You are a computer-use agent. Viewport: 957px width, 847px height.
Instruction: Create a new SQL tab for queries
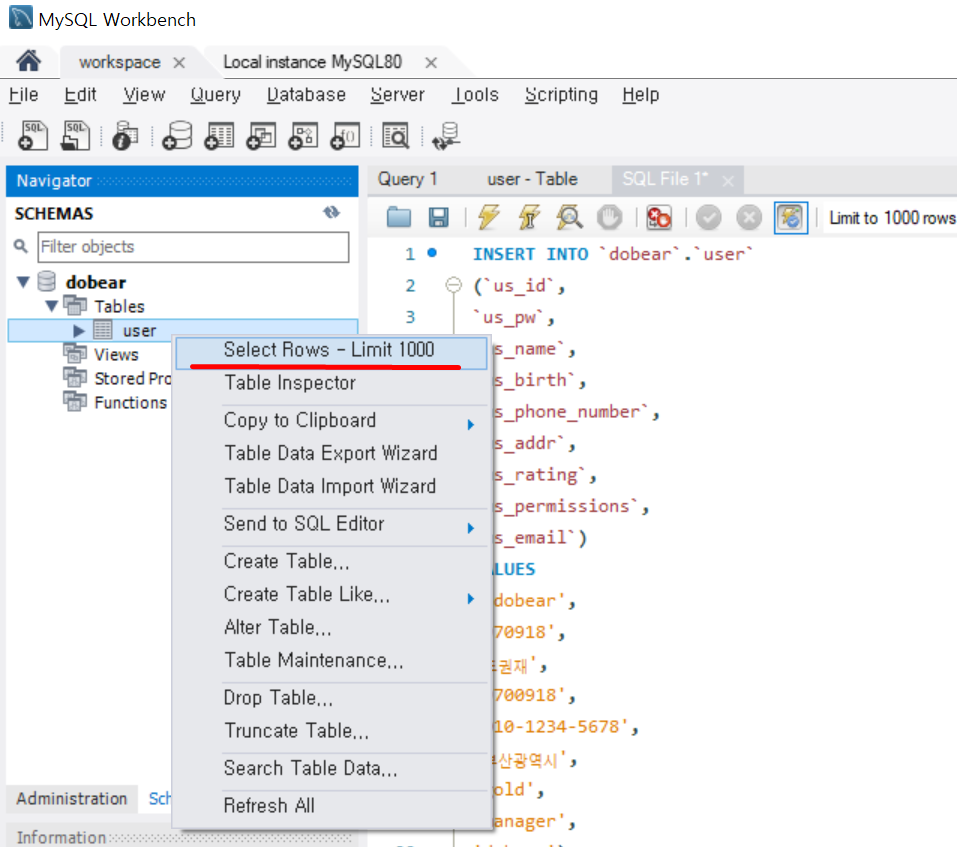tap(33, 135)
